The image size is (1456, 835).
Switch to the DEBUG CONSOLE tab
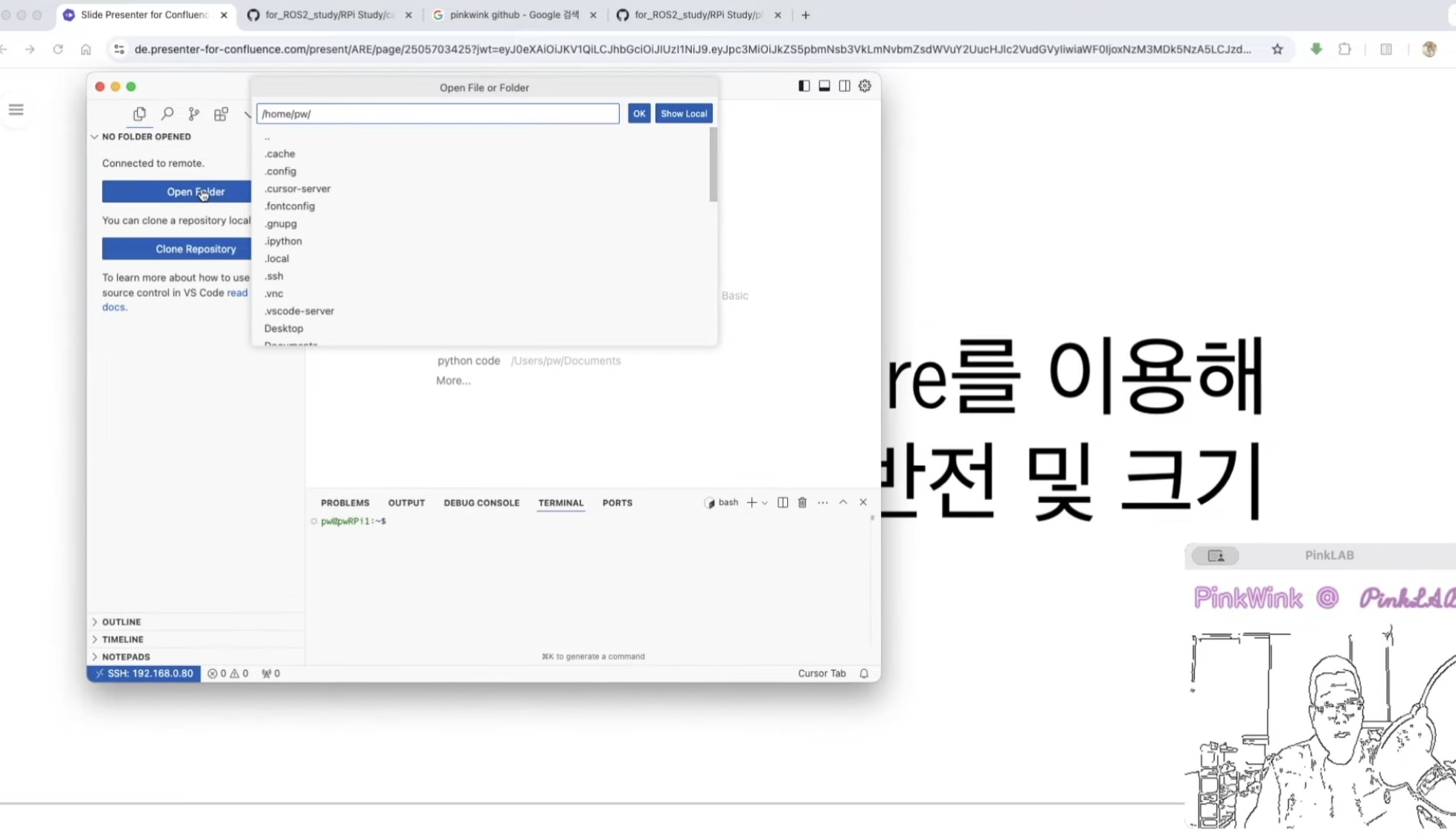click(x=481, y=503)
